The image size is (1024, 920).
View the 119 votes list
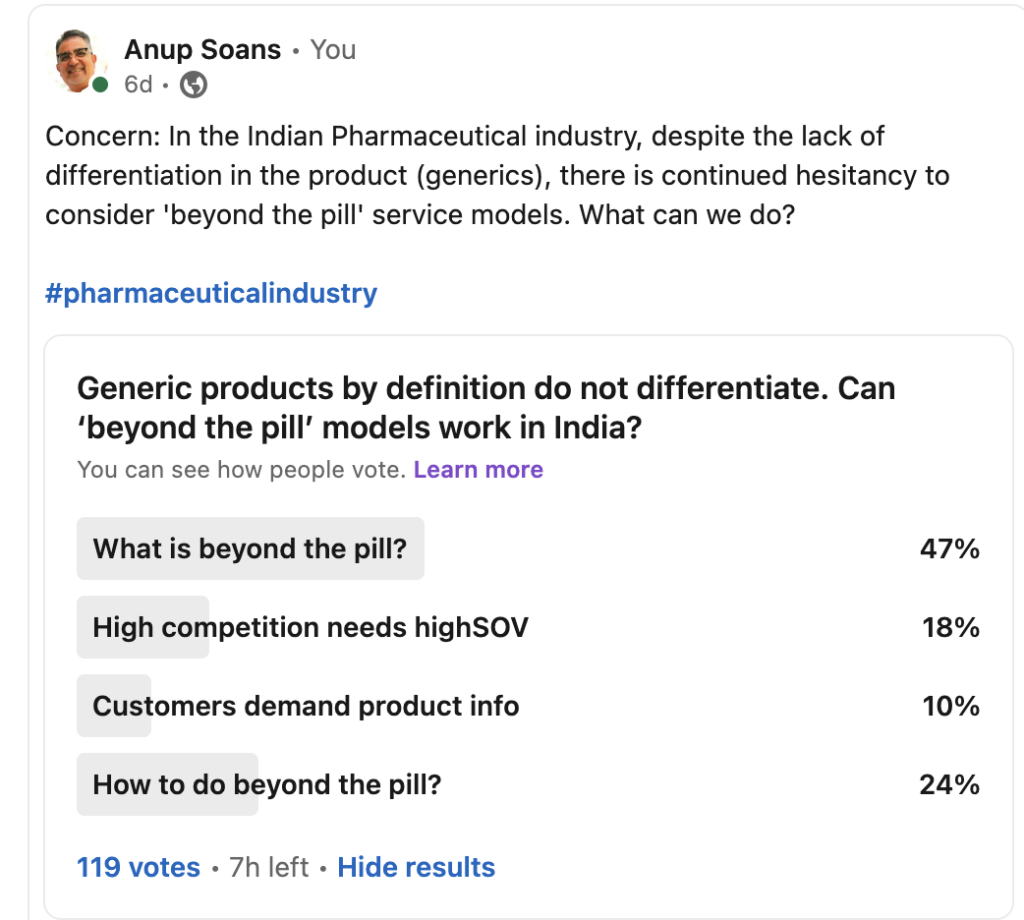138,867
